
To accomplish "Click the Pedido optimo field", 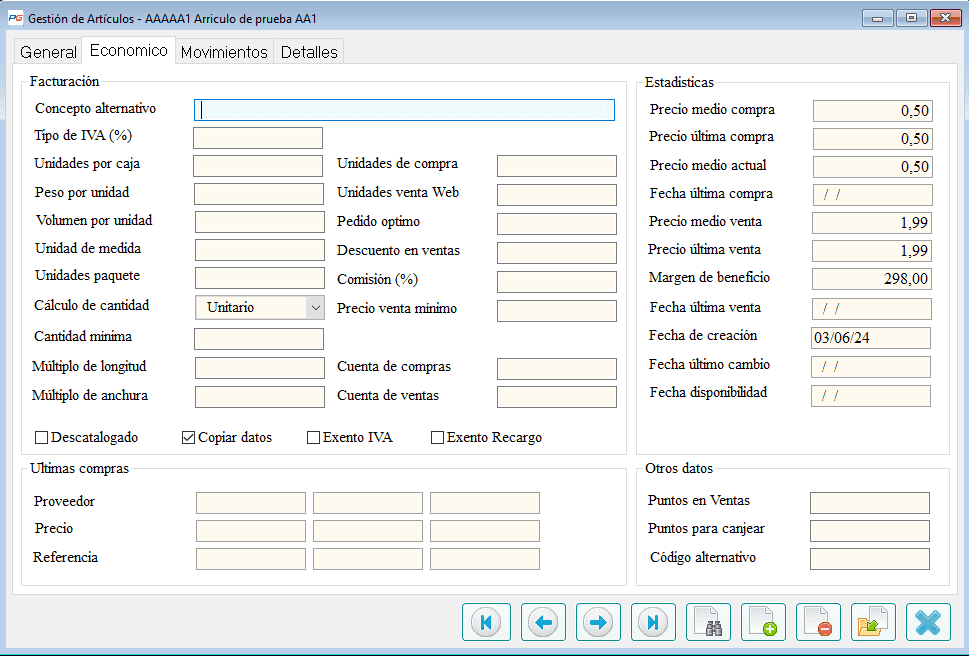I will (x=557, y=224).
